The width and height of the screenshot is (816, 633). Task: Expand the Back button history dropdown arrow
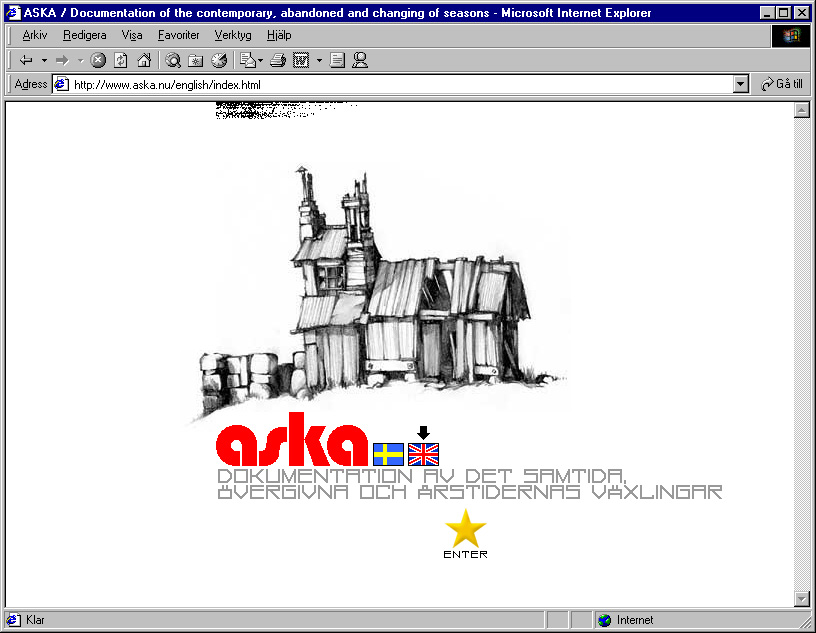coord(44,60)
